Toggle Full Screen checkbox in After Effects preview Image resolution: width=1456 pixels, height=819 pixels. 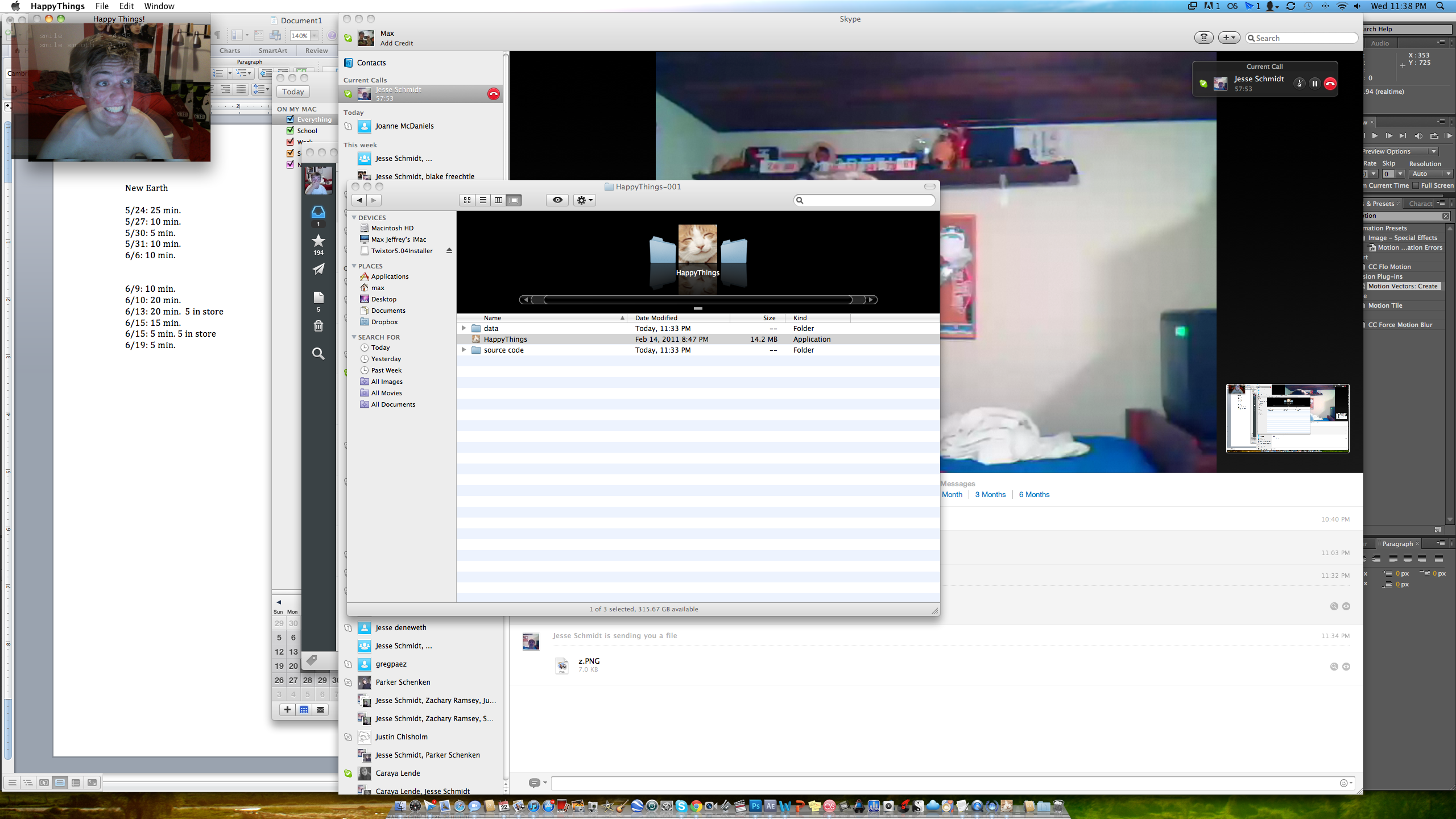[1416, 185]
